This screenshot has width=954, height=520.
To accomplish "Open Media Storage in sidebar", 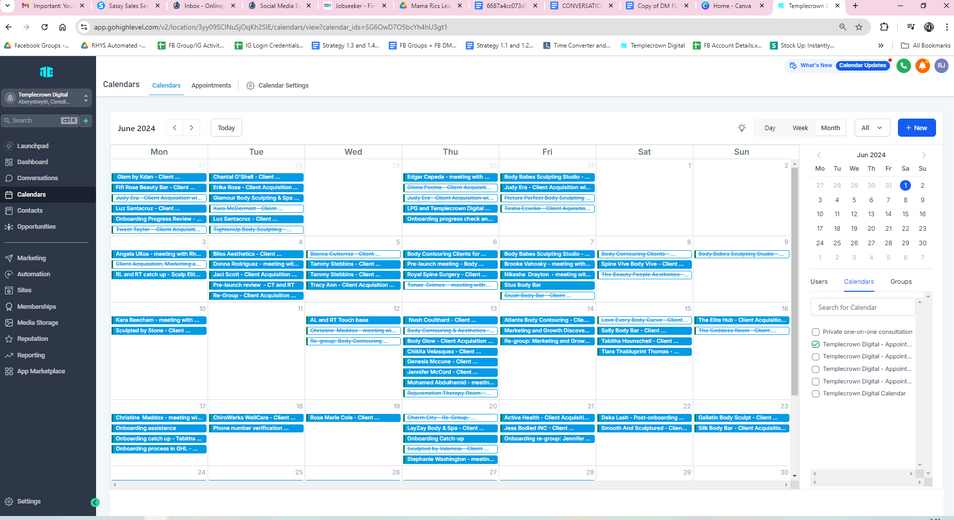I will (37, 322).
